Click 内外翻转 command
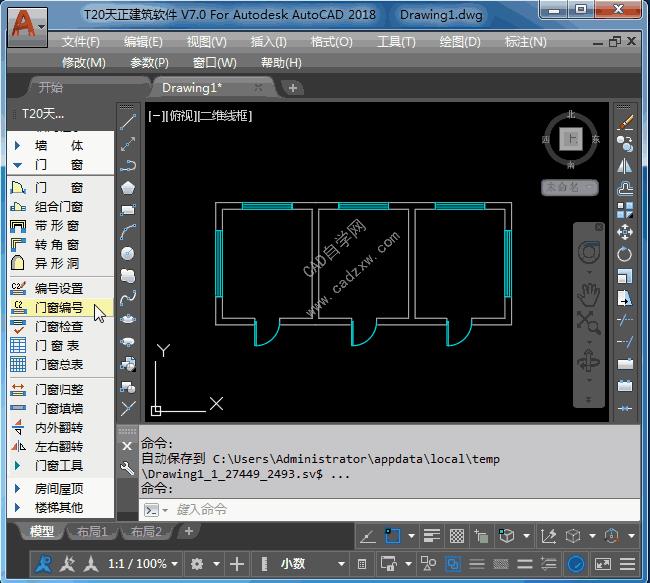This screenshot has height=583, width=650. (x=61, y=428)
